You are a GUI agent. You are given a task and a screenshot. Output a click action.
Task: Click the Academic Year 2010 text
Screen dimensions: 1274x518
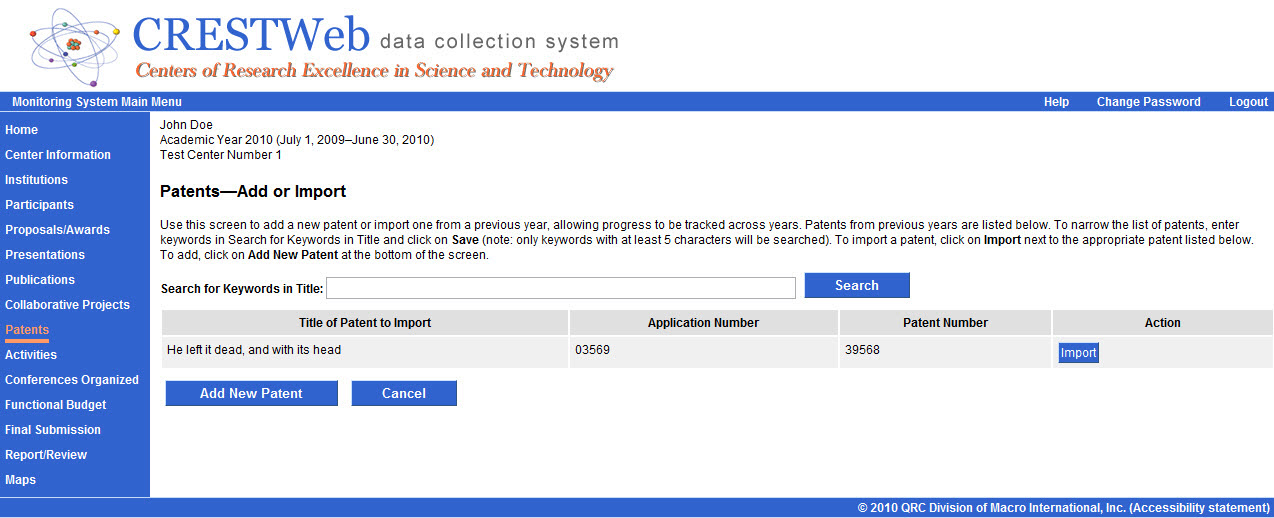pyautogui.click(x=297, y=140)
